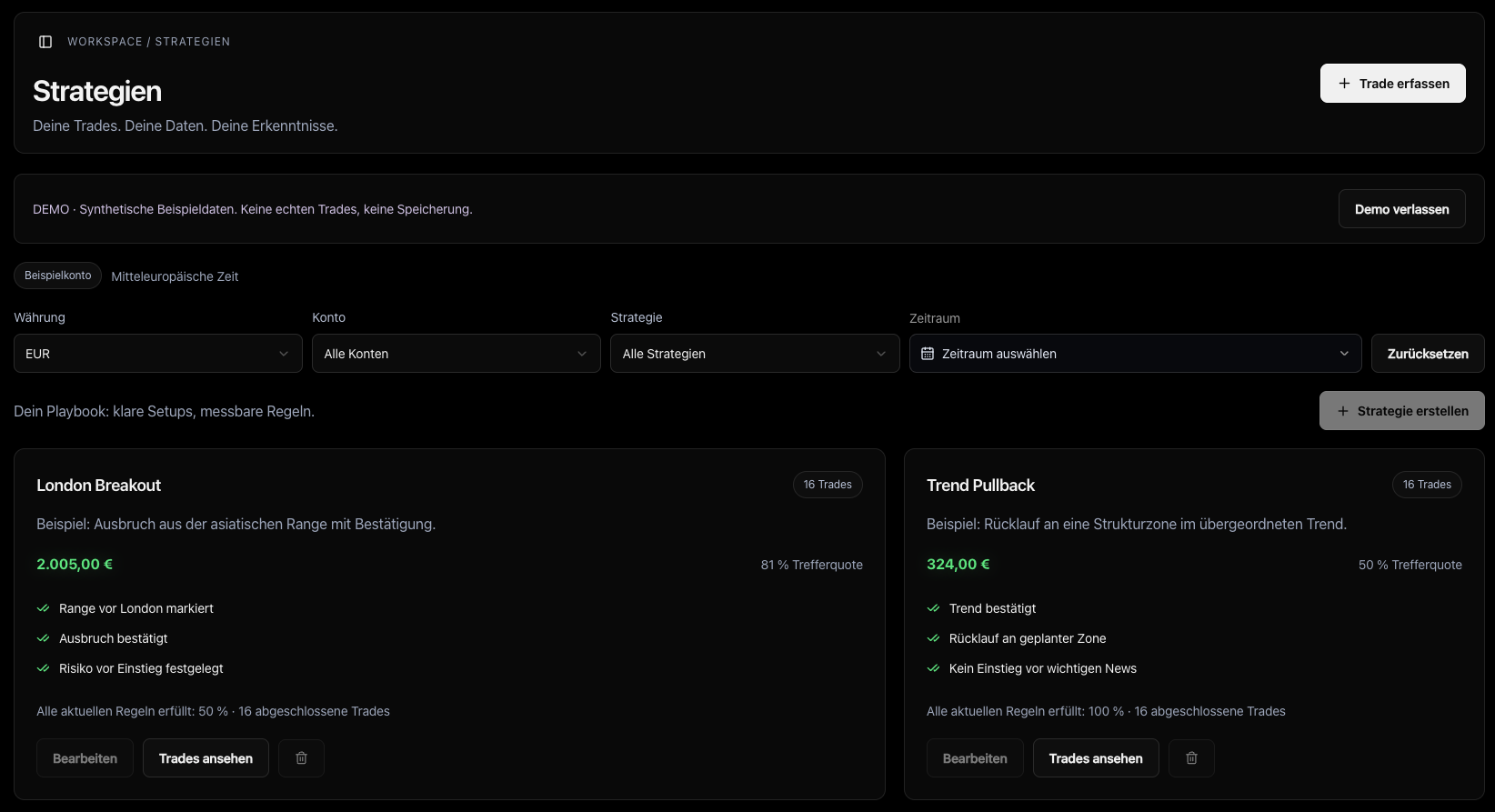
Task: Delete the London Breakout strategy
Action: point(301,758)
